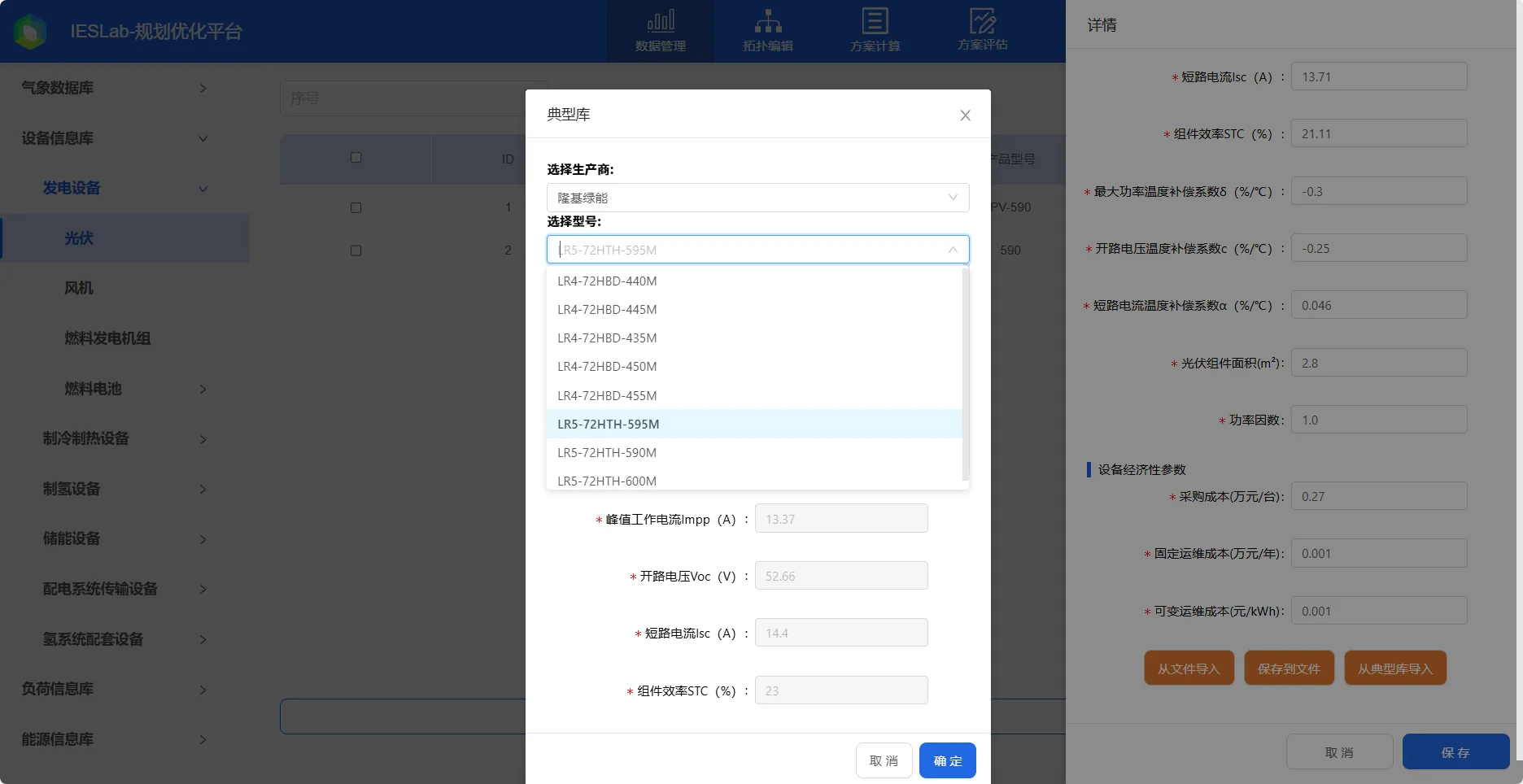Click the IESLab platform logo icon
The height and width of the screenshot is (784, 1523).
[x=31, y=32]
